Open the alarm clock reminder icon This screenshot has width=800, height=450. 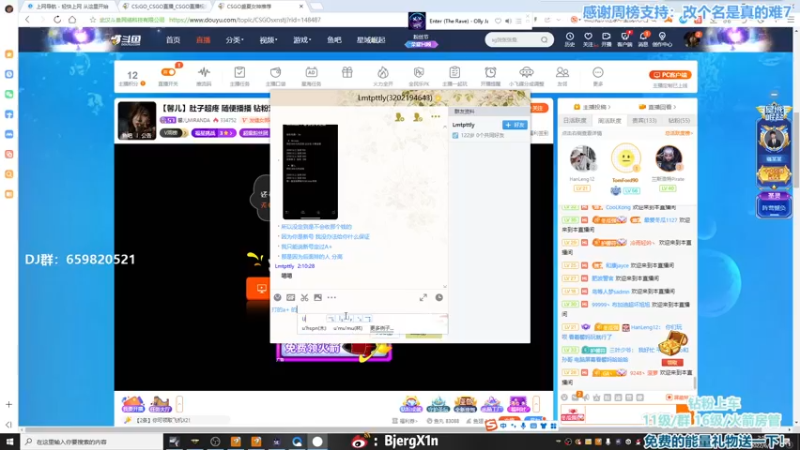tap(490, 72)
